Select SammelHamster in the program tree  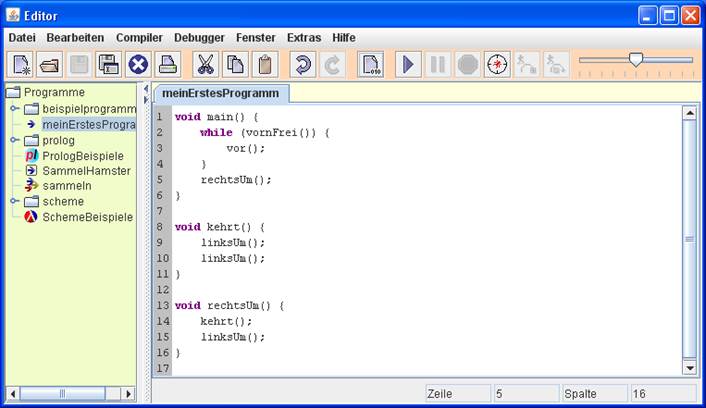pyautogui.click(x=86, y=171)
